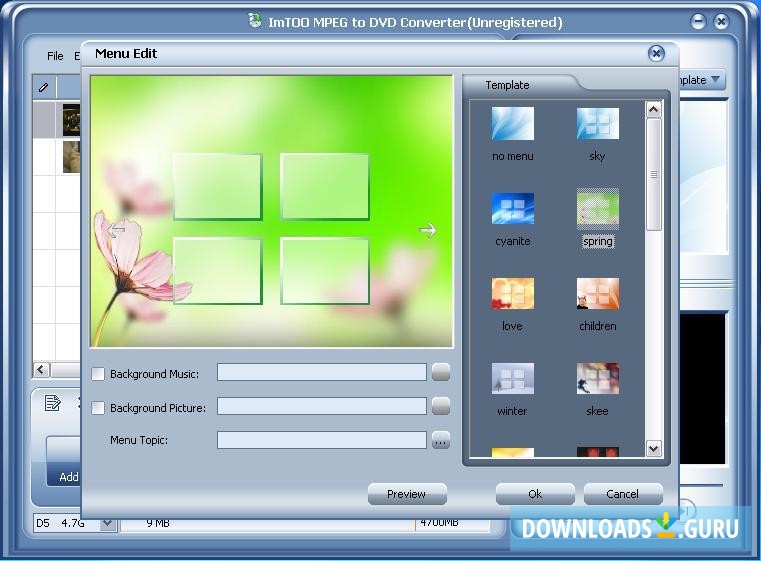Screen dimensions: 761x561
Task: Click the Background Picture path field
Action: pyautogui.click(x=322, y=406)
